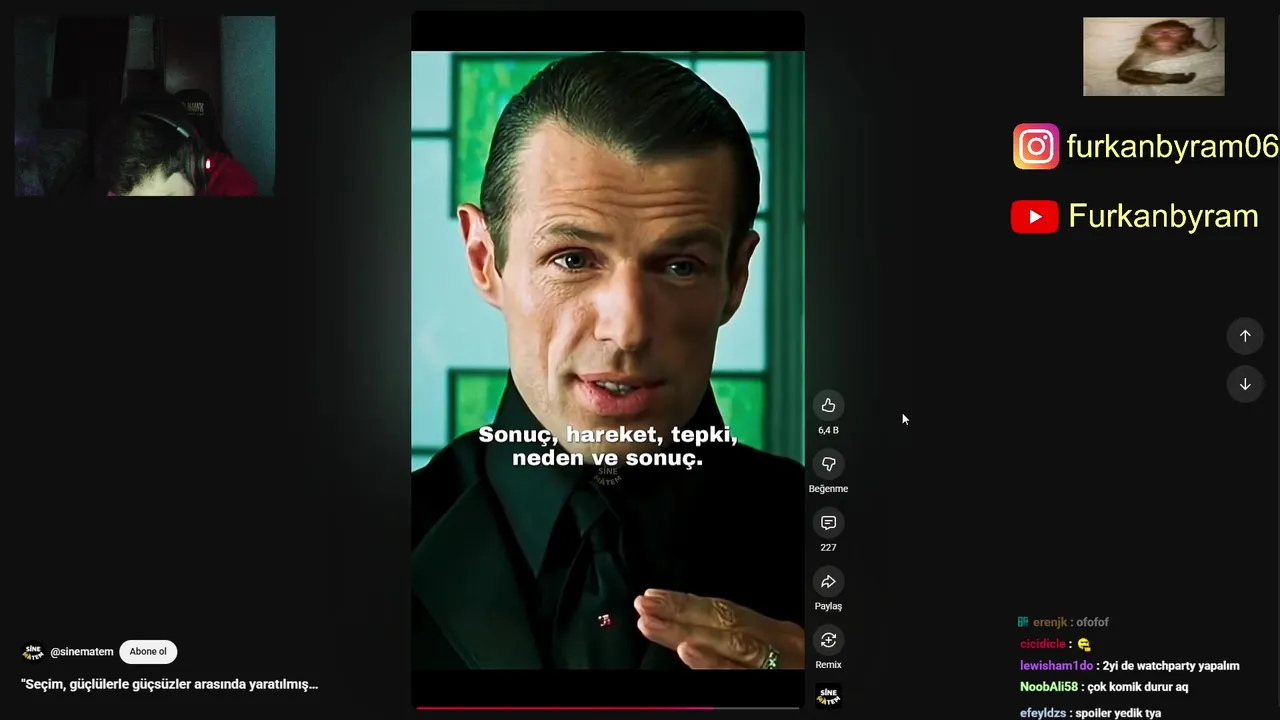
Task: Click the Shorts video progress bar
Action: click(x=608, y=707)
